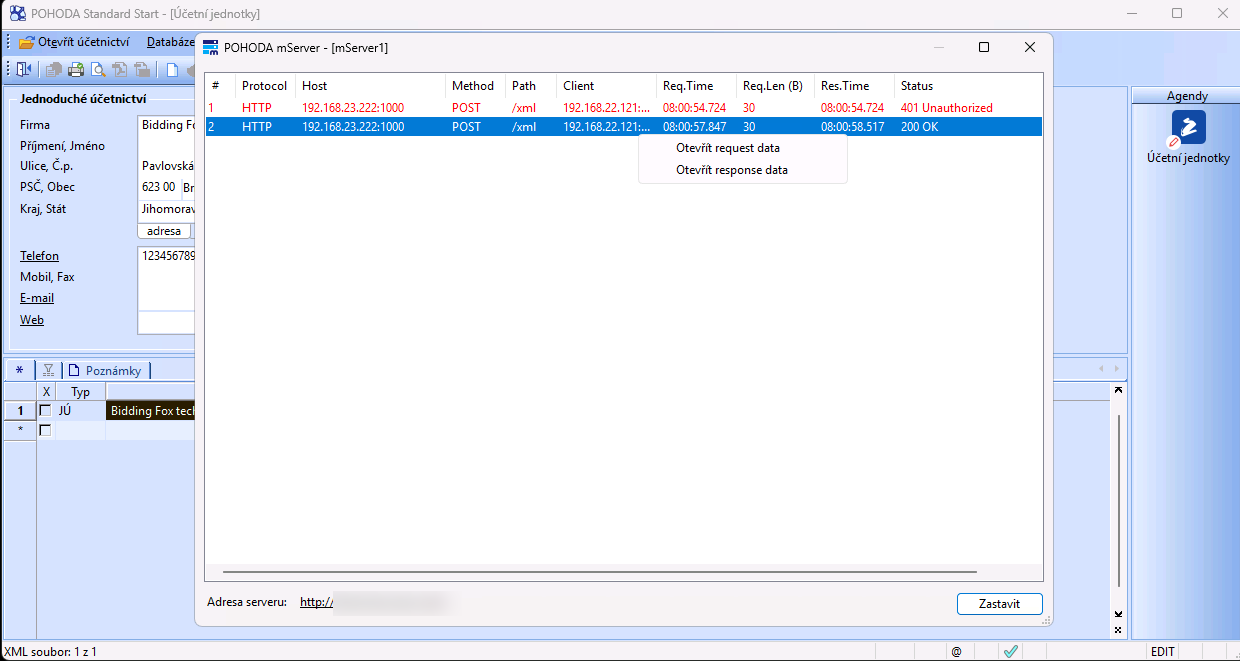Choose Otevřít request data from context menu
The height and width of the screenshot is (661, 1240).
pyautogui.click(x=727, y=148)
